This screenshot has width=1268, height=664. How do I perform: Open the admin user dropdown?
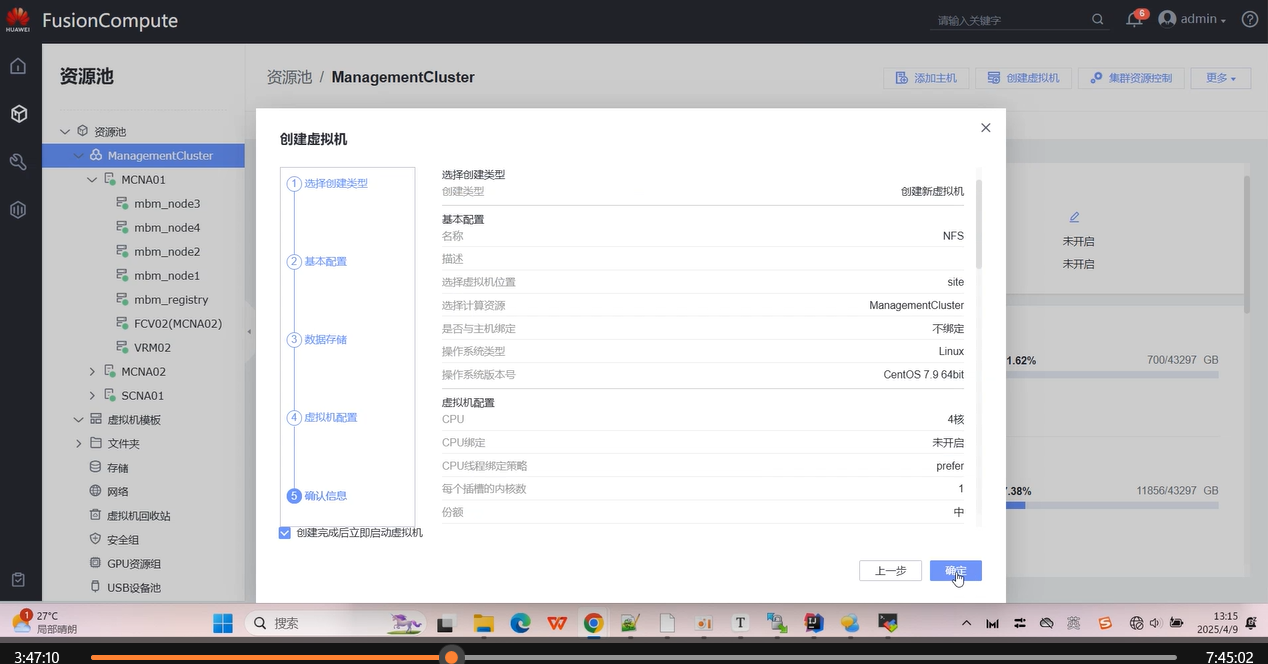coord(1192,20)
